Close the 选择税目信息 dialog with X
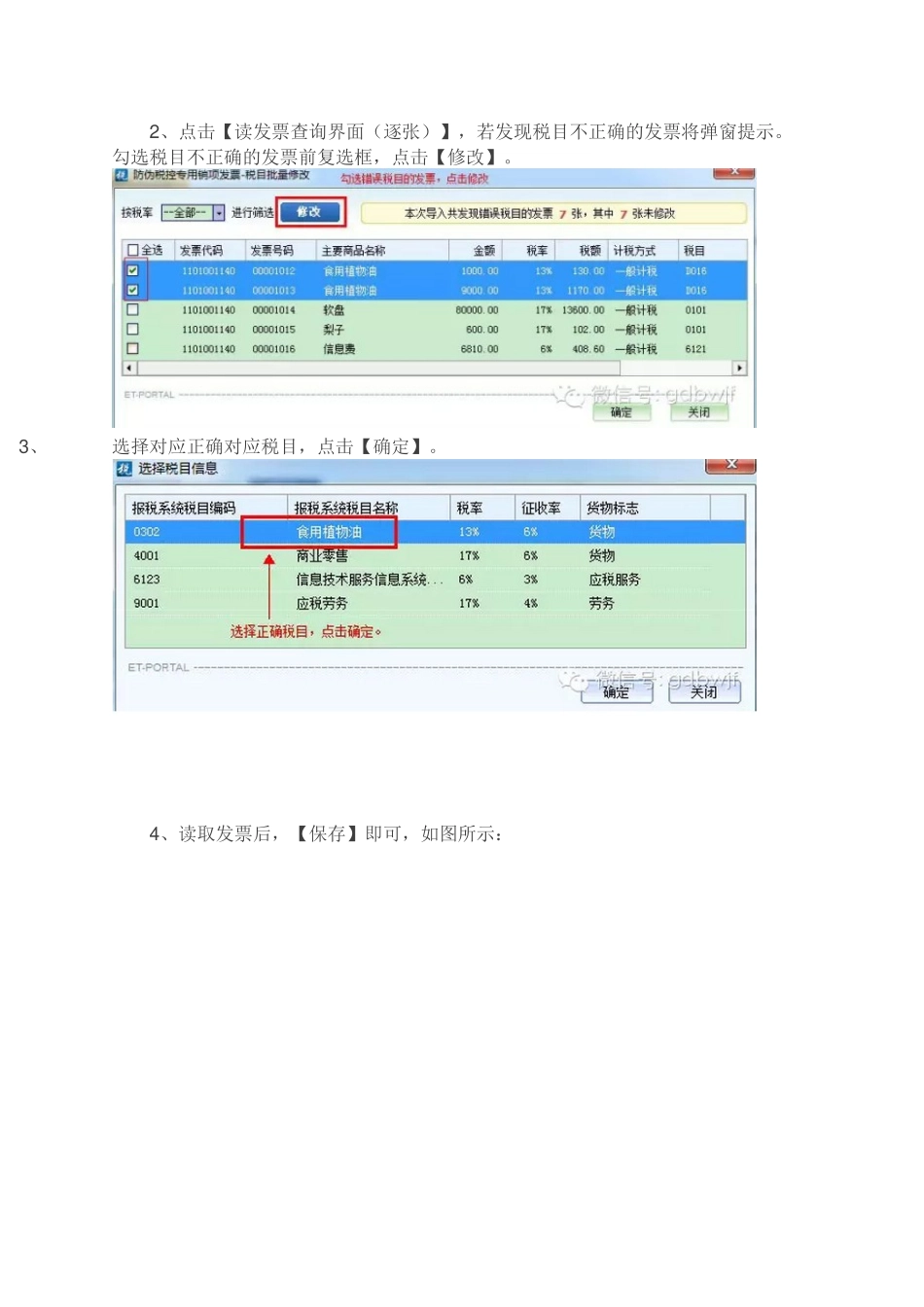 pos(730,465)
